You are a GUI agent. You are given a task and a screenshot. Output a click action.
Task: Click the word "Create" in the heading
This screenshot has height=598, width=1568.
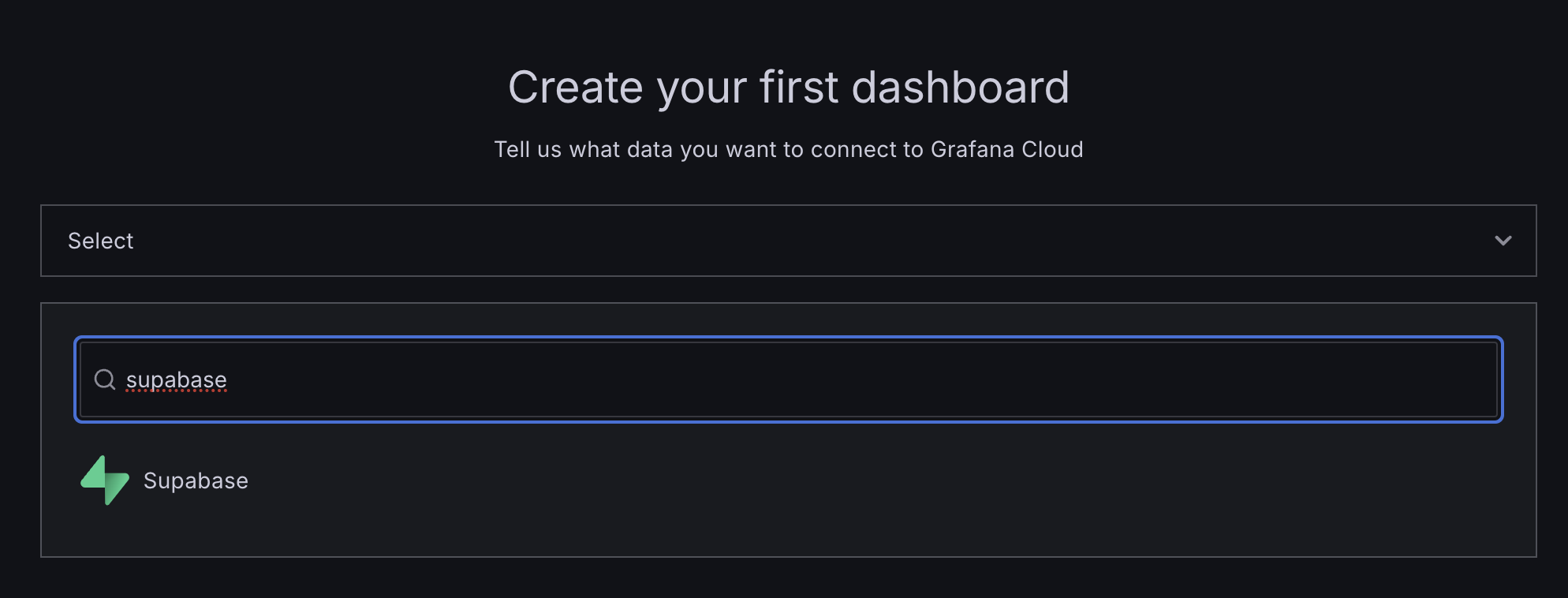click(x=576, y=87)
